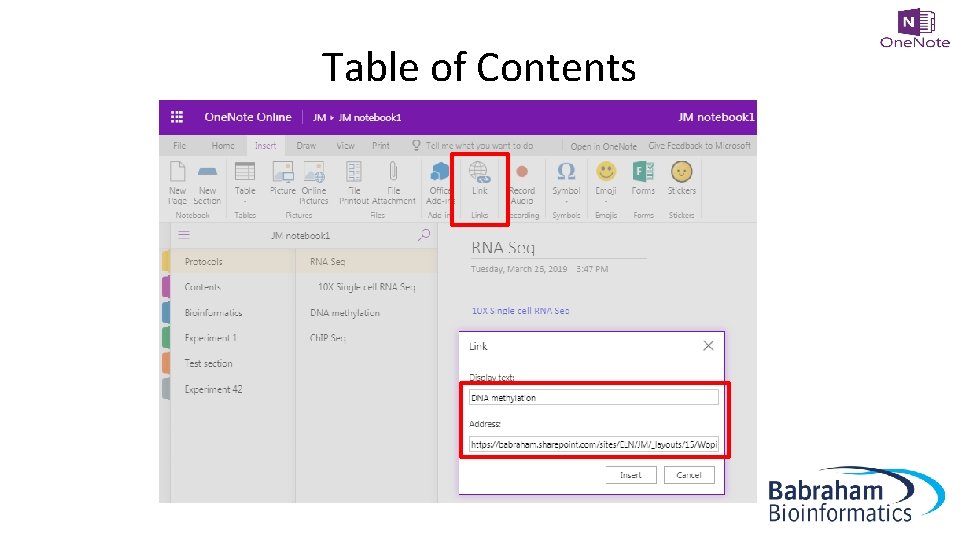This screenshot has height=540, width=960.
Task: Select the Protocols section
Action: pyautogui.click(x=232, y=261)
